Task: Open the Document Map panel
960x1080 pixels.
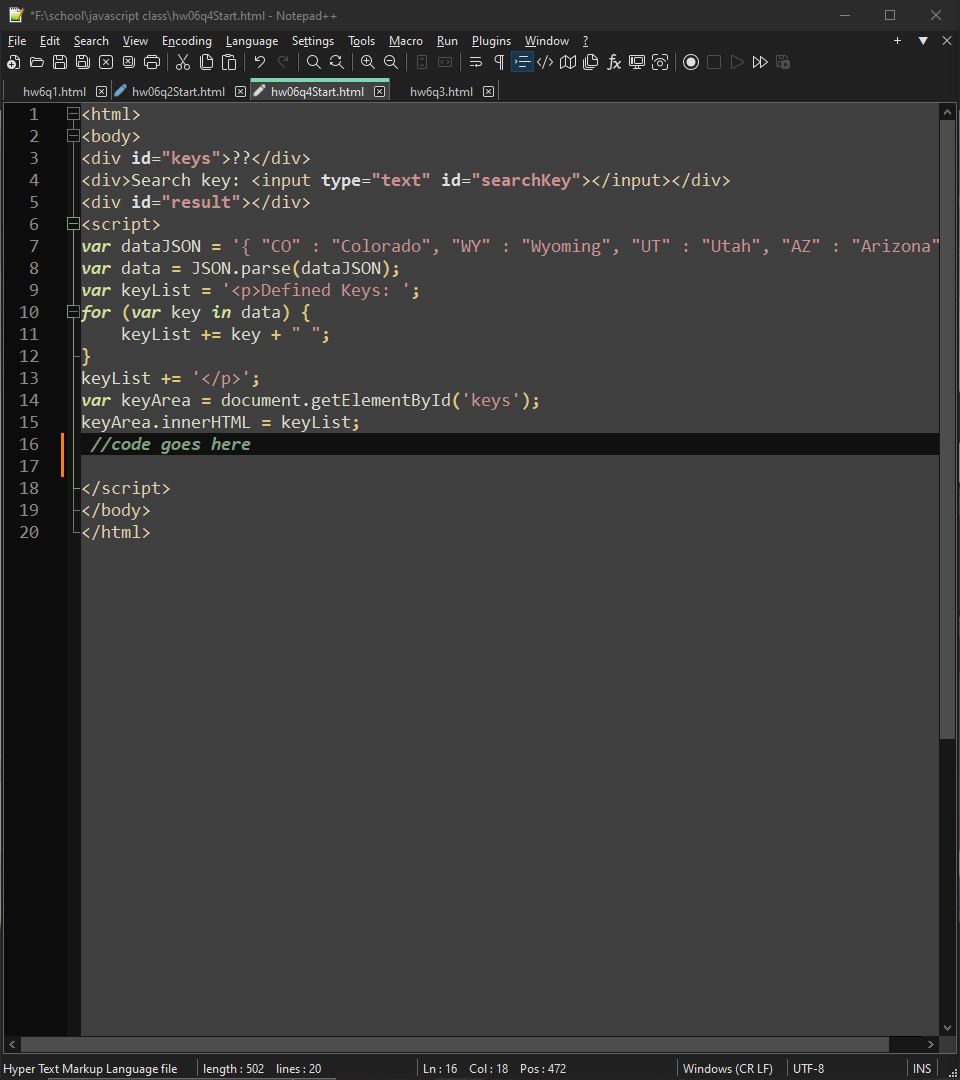Action: pyautogui.click(x=567, y=62)
